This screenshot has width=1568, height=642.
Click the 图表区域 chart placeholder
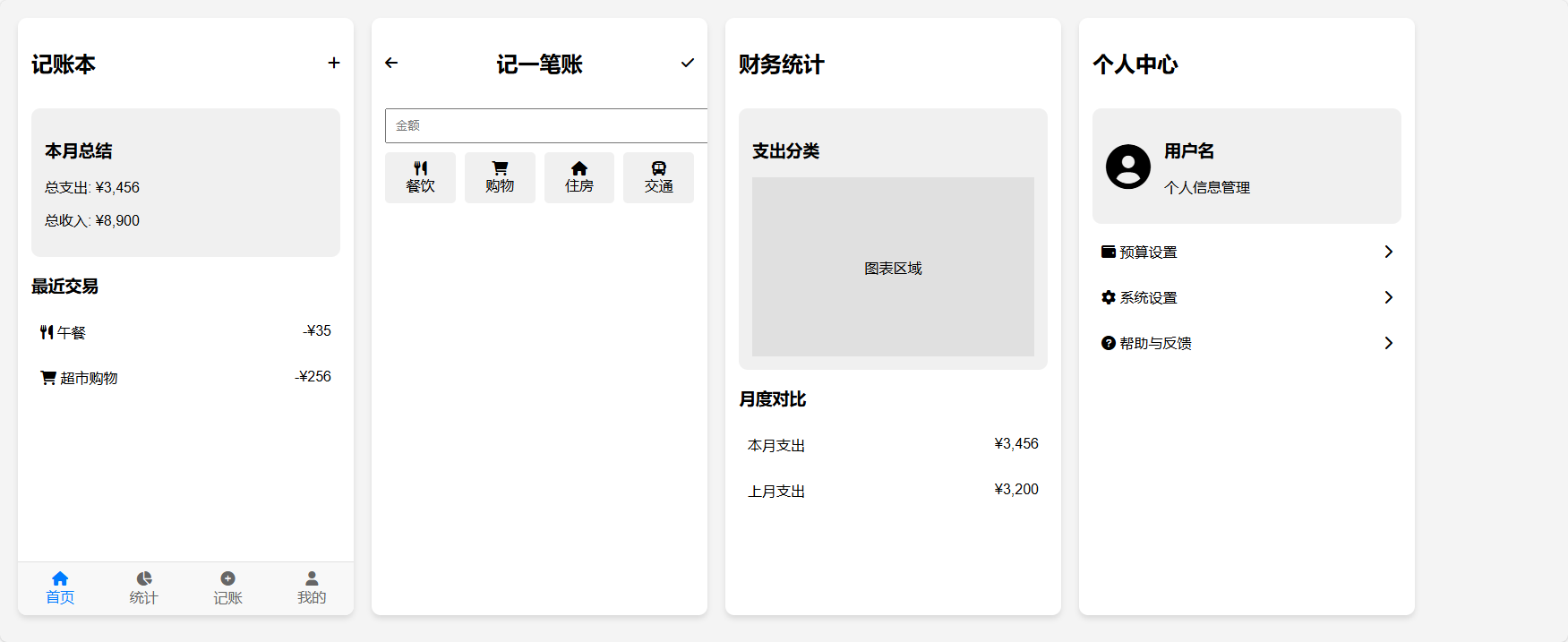893,267
